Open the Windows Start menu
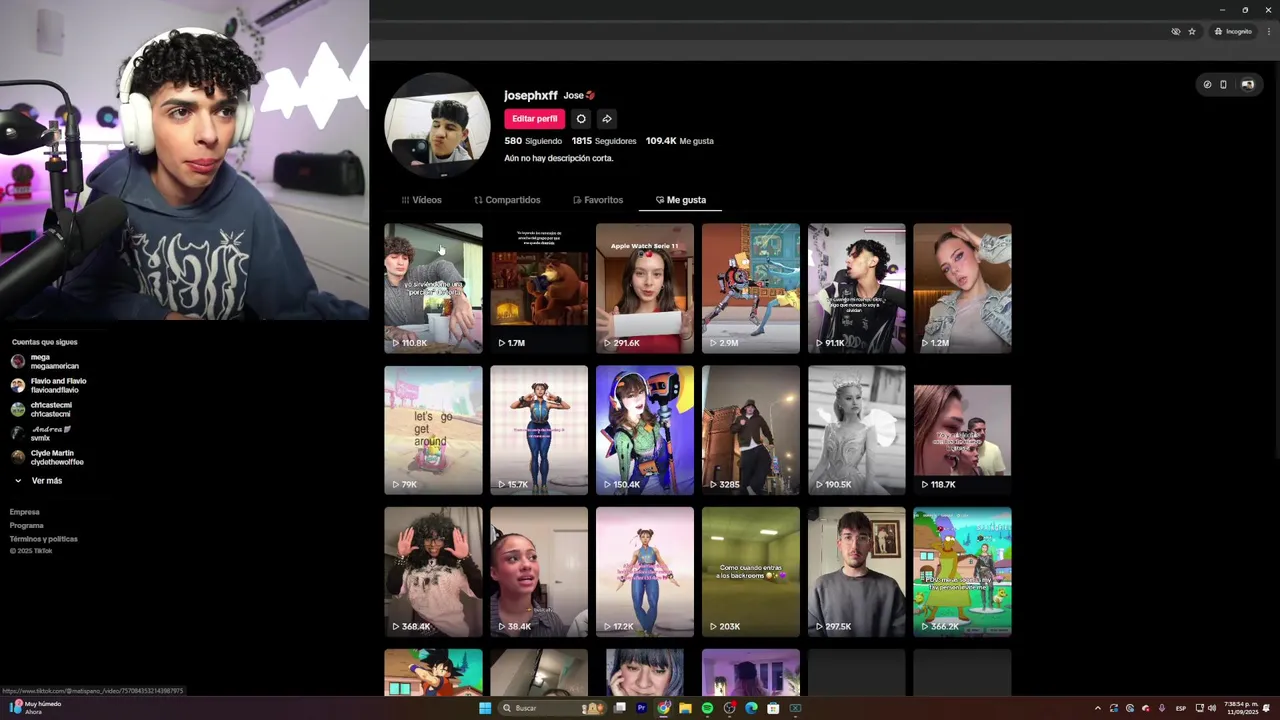The height and width of the screenshot is (720, 1280). pyautogui.click(x=485, y=708)
